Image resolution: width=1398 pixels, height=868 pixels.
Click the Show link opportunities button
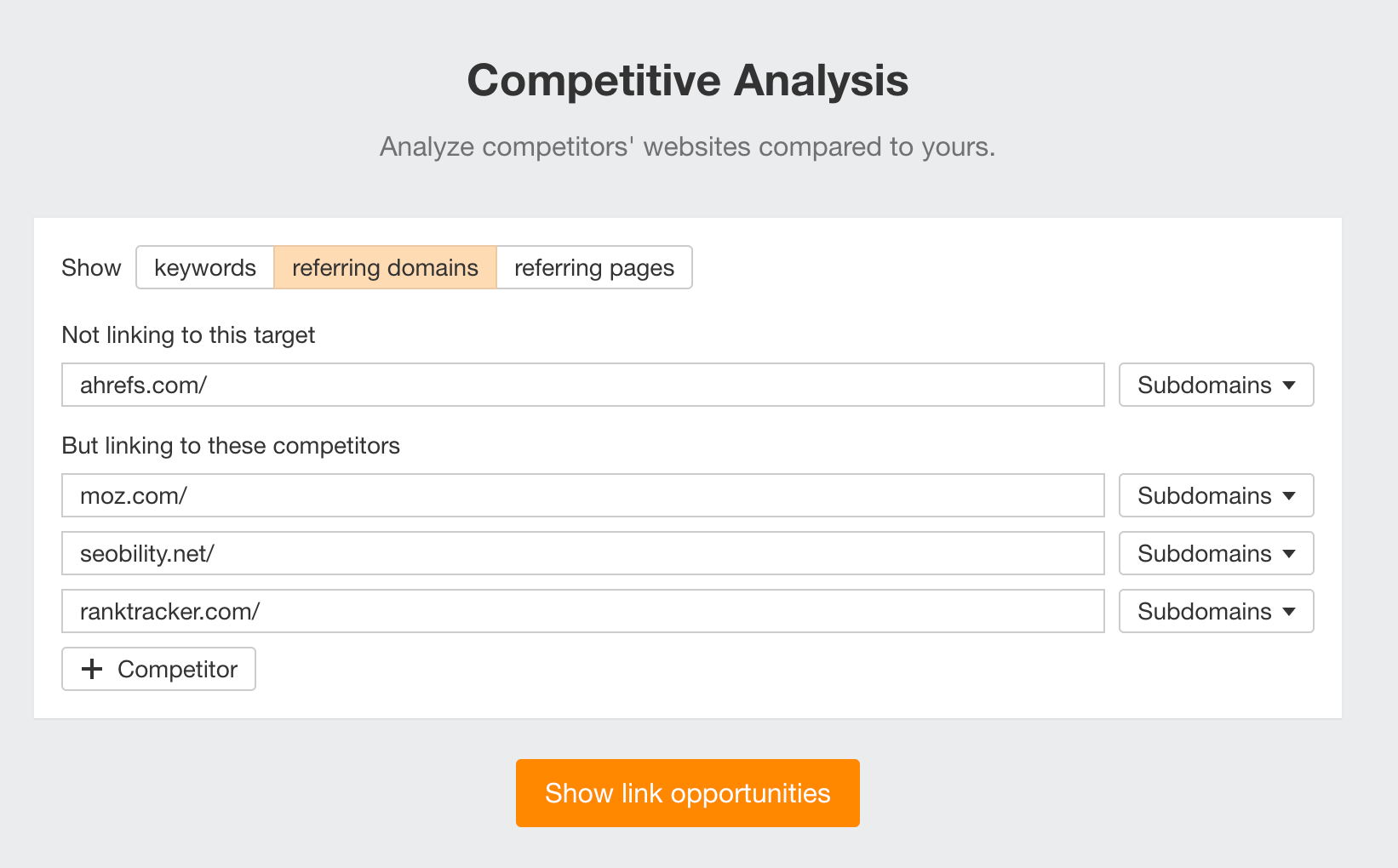687,792
